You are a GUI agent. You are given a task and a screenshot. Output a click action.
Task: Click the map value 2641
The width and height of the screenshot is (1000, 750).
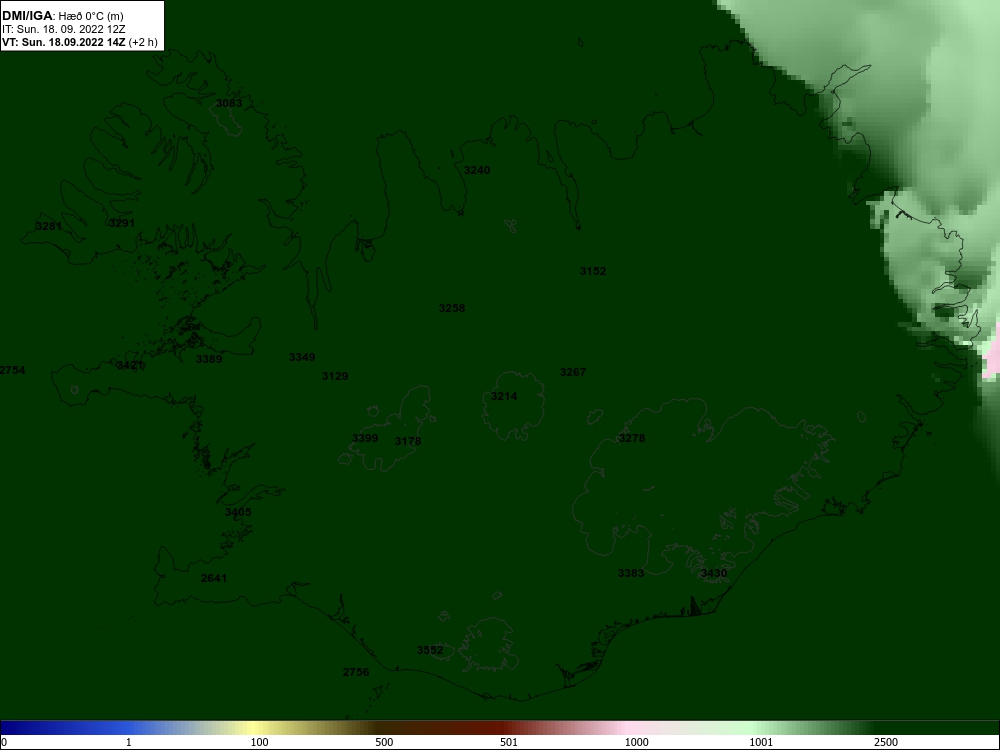tap(214, 578)
